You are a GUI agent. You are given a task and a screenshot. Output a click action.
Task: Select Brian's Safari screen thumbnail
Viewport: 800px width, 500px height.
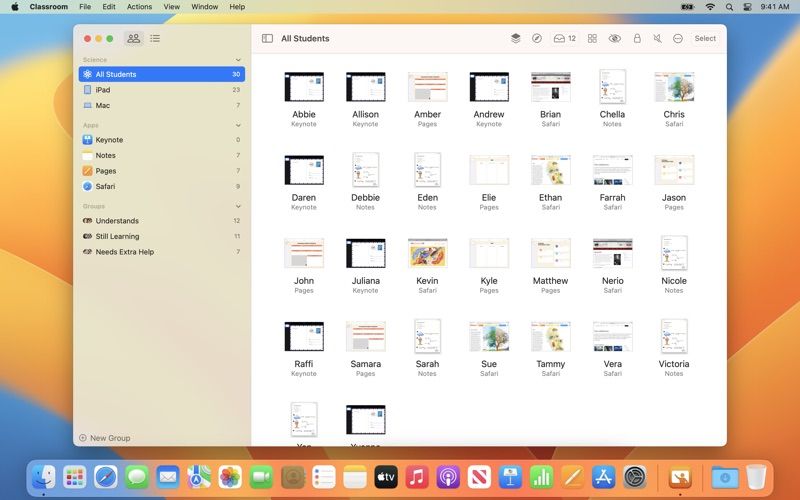click(x=551, y=87)
